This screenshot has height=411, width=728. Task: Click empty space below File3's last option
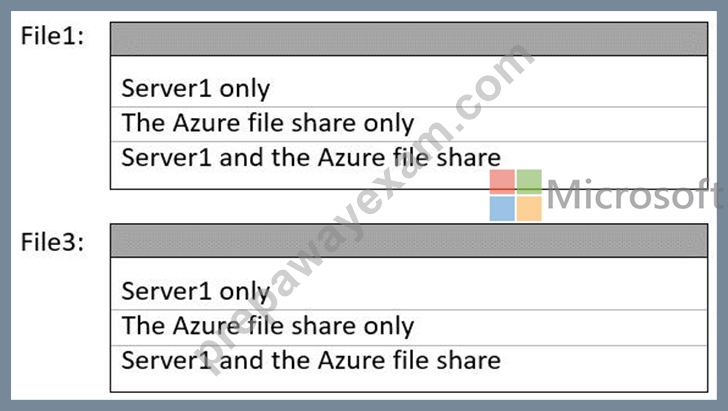(409, 384)
